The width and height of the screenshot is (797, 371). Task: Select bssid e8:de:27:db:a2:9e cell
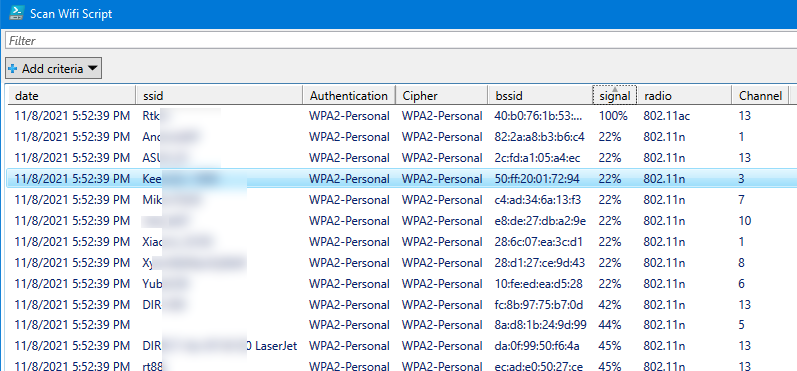click(x=540, y=221)
